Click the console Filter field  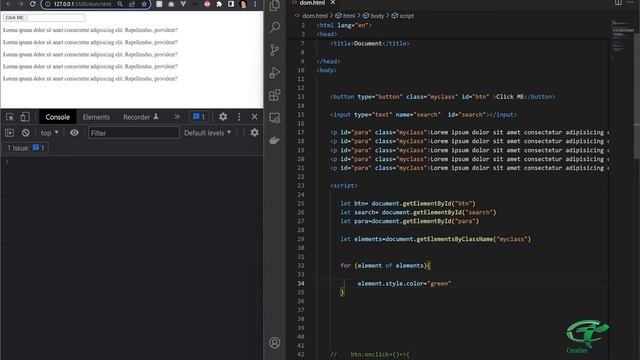[x=133, y=133]
